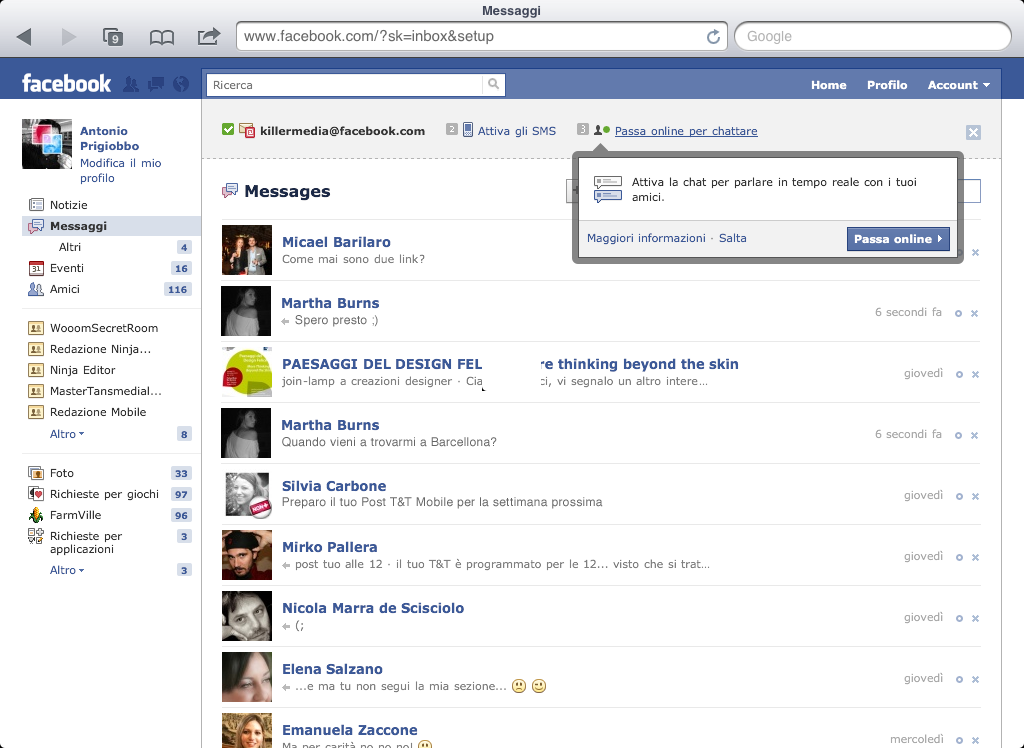Expand Altro under the groups list
Image resolution: width=1024 pixels, height=748 pixels.
[x=67, y=434]
